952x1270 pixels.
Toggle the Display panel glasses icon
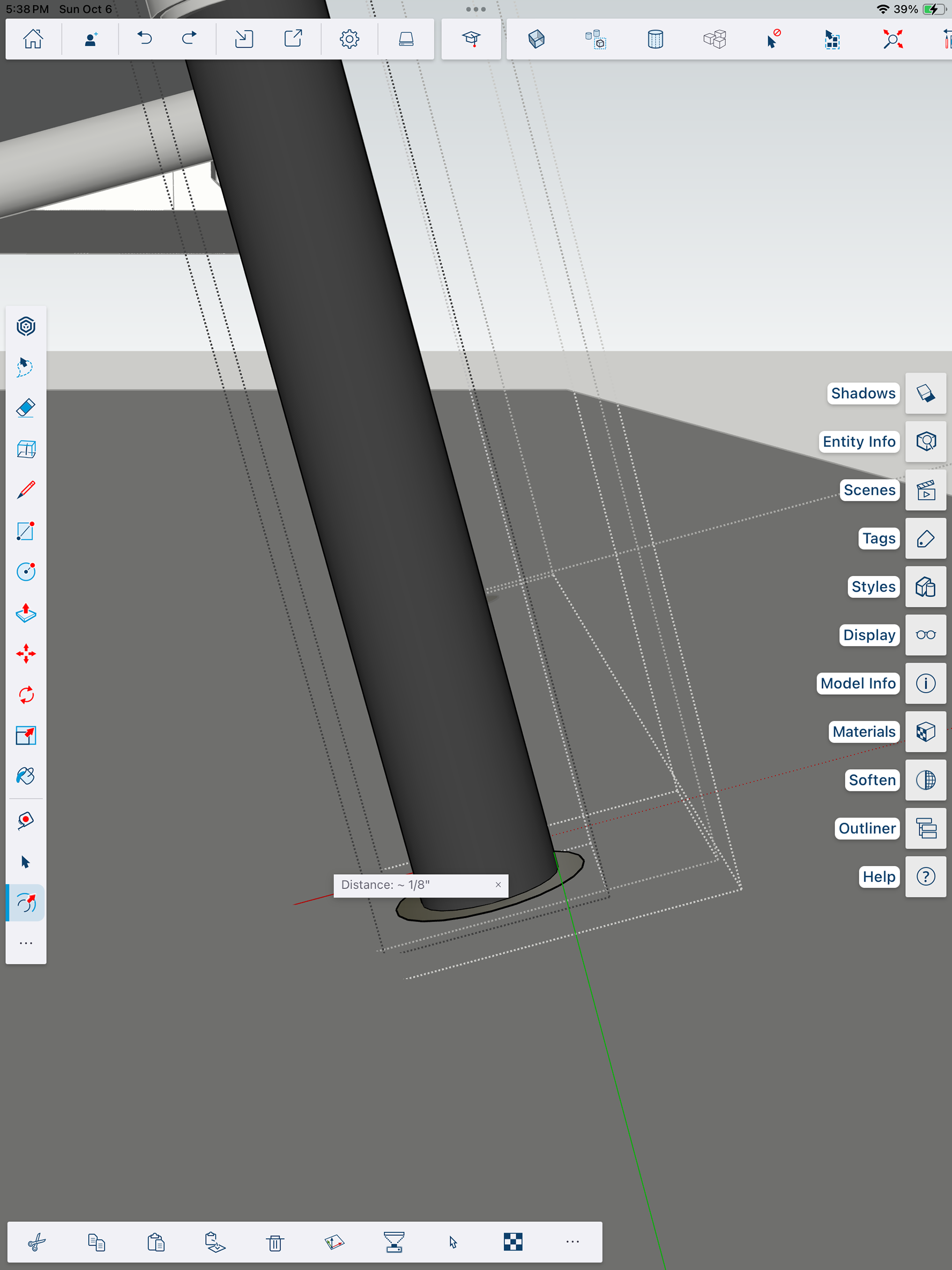[x=926, y=635]
